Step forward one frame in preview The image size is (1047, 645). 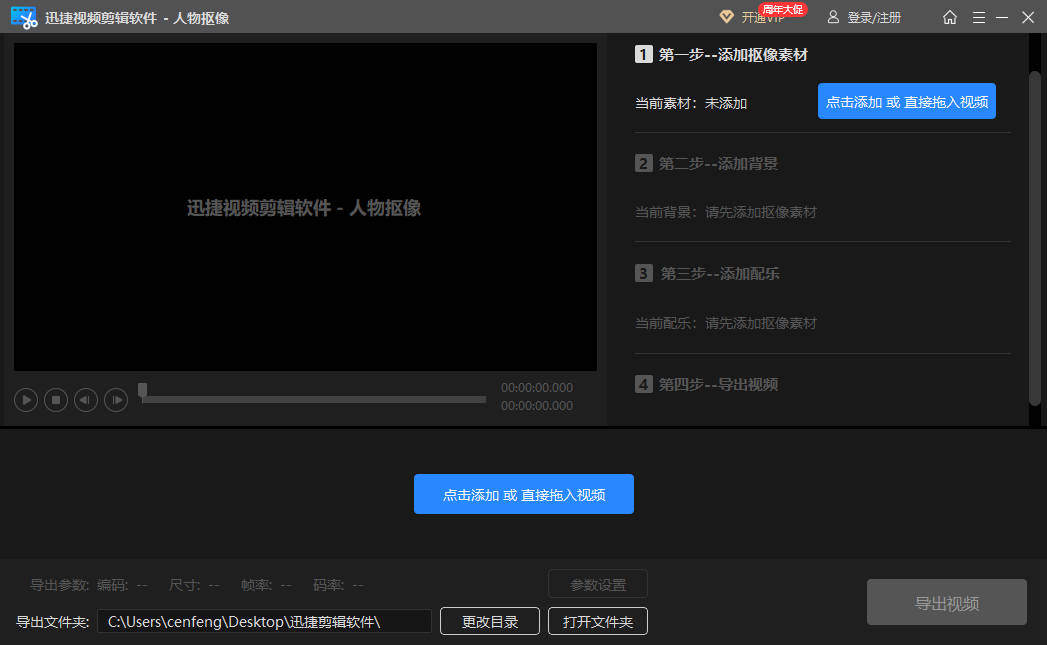116,400
